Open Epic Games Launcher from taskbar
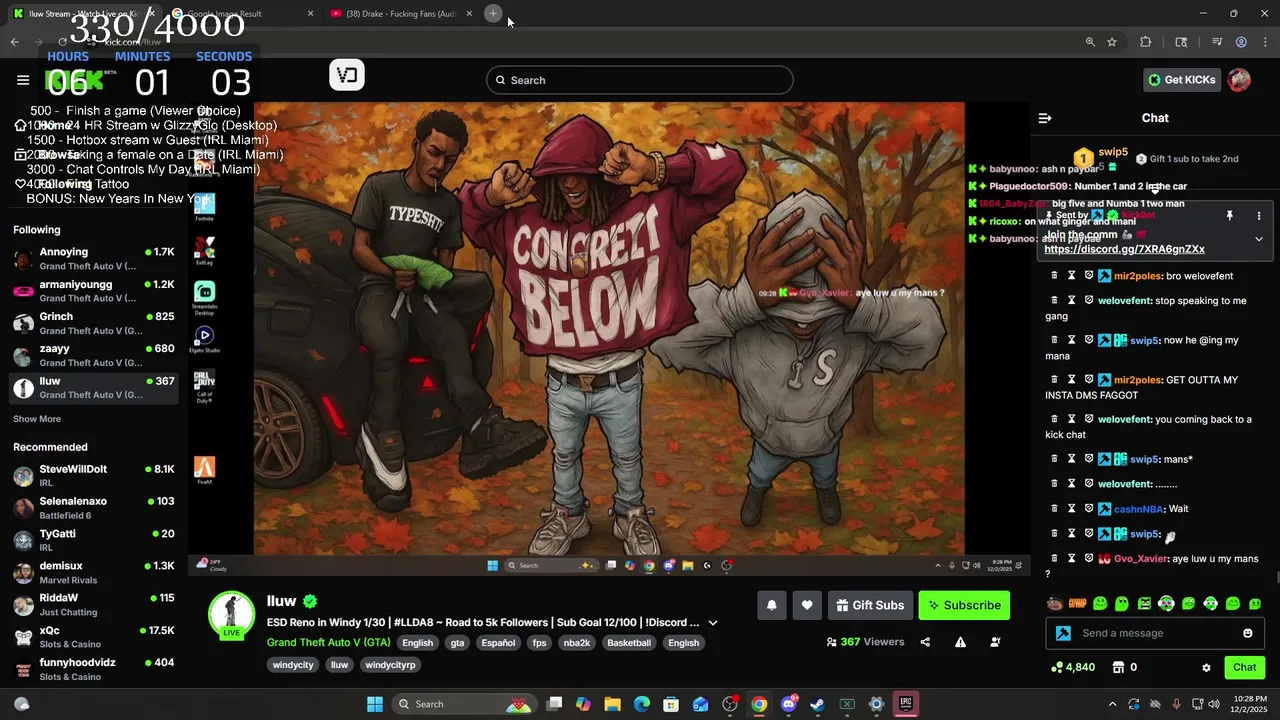 pyautogui.click(x=905, y=704)
